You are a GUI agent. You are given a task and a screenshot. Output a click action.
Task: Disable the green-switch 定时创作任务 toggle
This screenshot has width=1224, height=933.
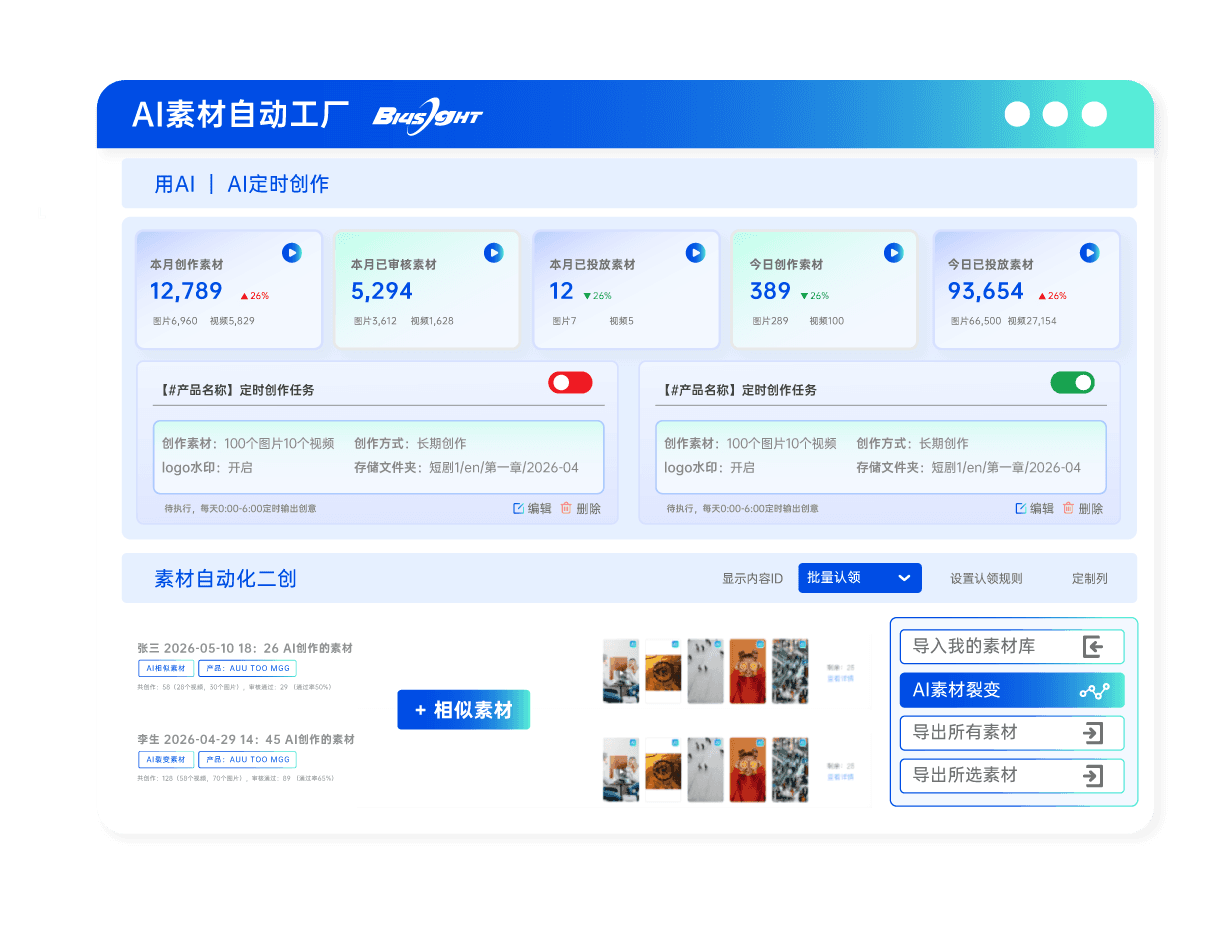point(1072,383)
